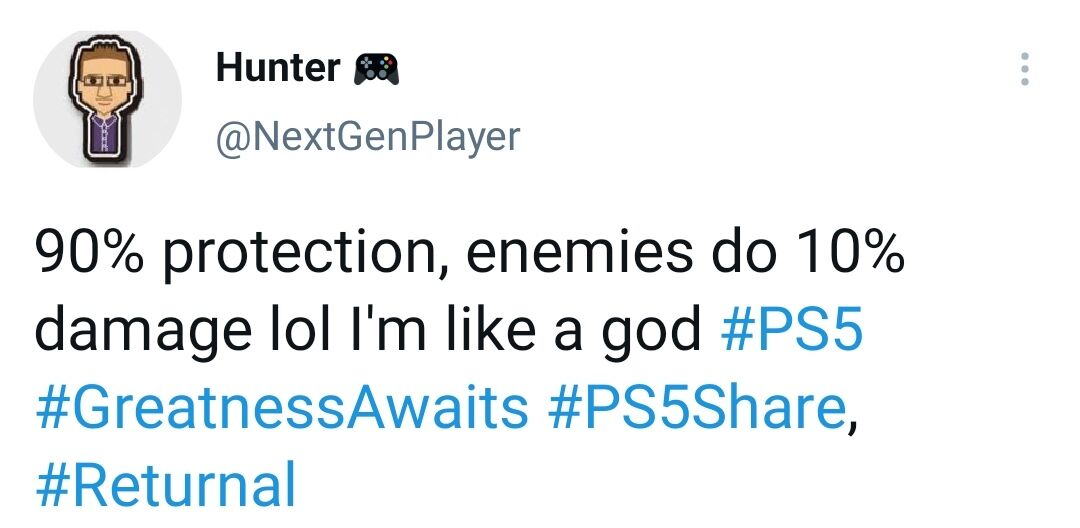Open the three-dot more options menu
The image size is (1080, 528).
1023,69
